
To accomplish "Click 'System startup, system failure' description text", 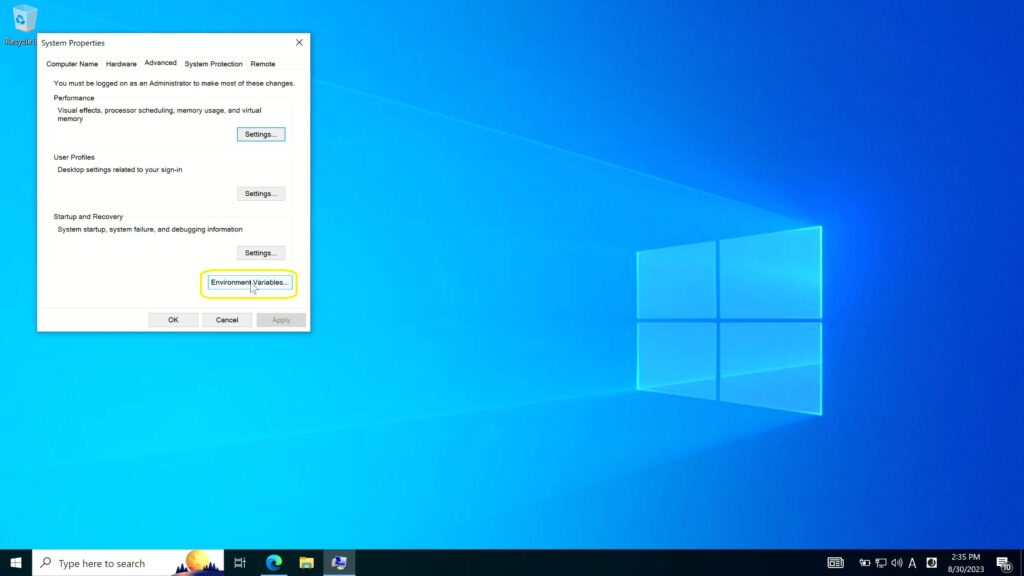I will [x=150, y=229].
